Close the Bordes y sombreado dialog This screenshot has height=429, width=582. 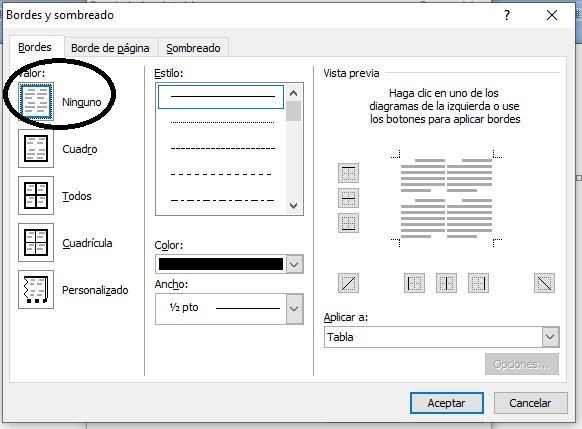tap(552, 15)
